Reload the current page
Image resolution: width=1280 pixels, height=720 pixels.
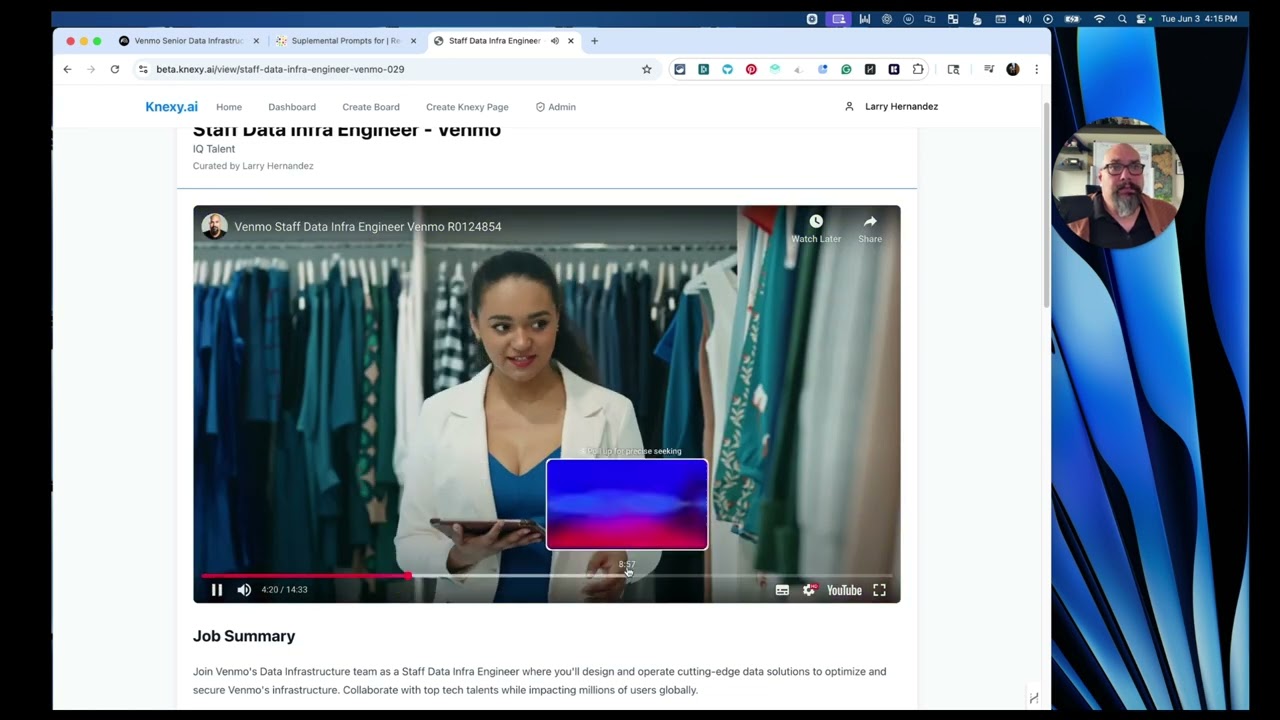115,69
